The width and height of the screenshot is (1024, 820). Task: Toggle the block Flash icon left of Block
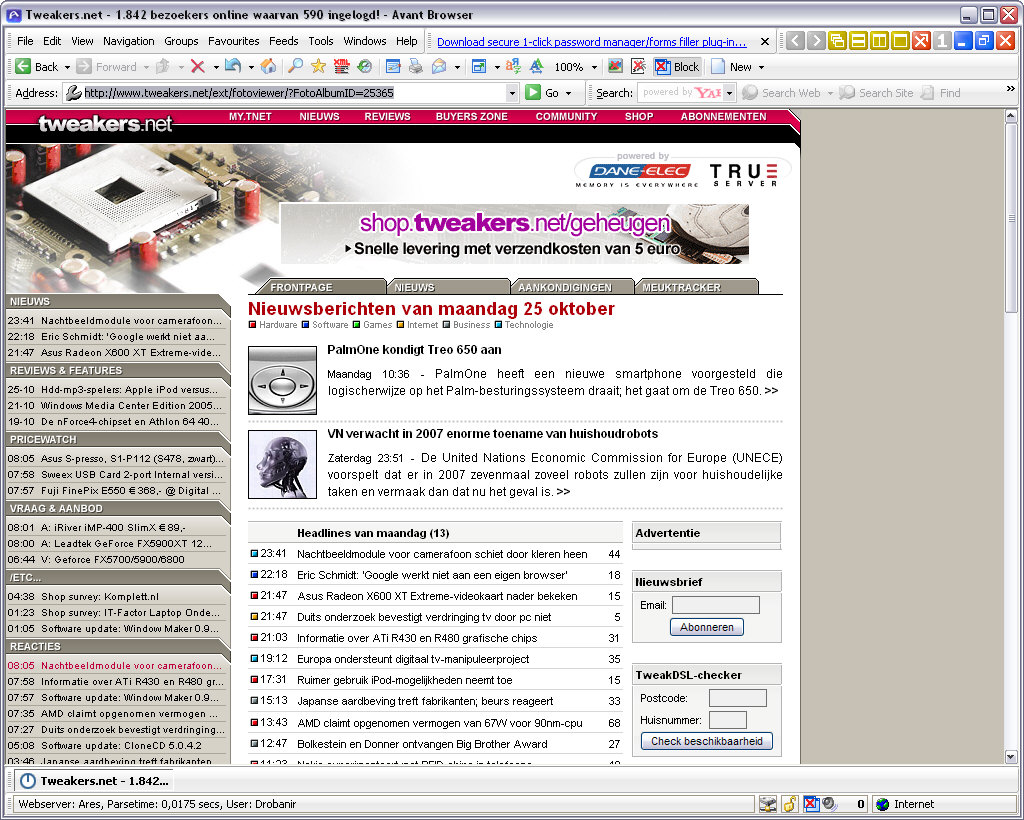639,67
